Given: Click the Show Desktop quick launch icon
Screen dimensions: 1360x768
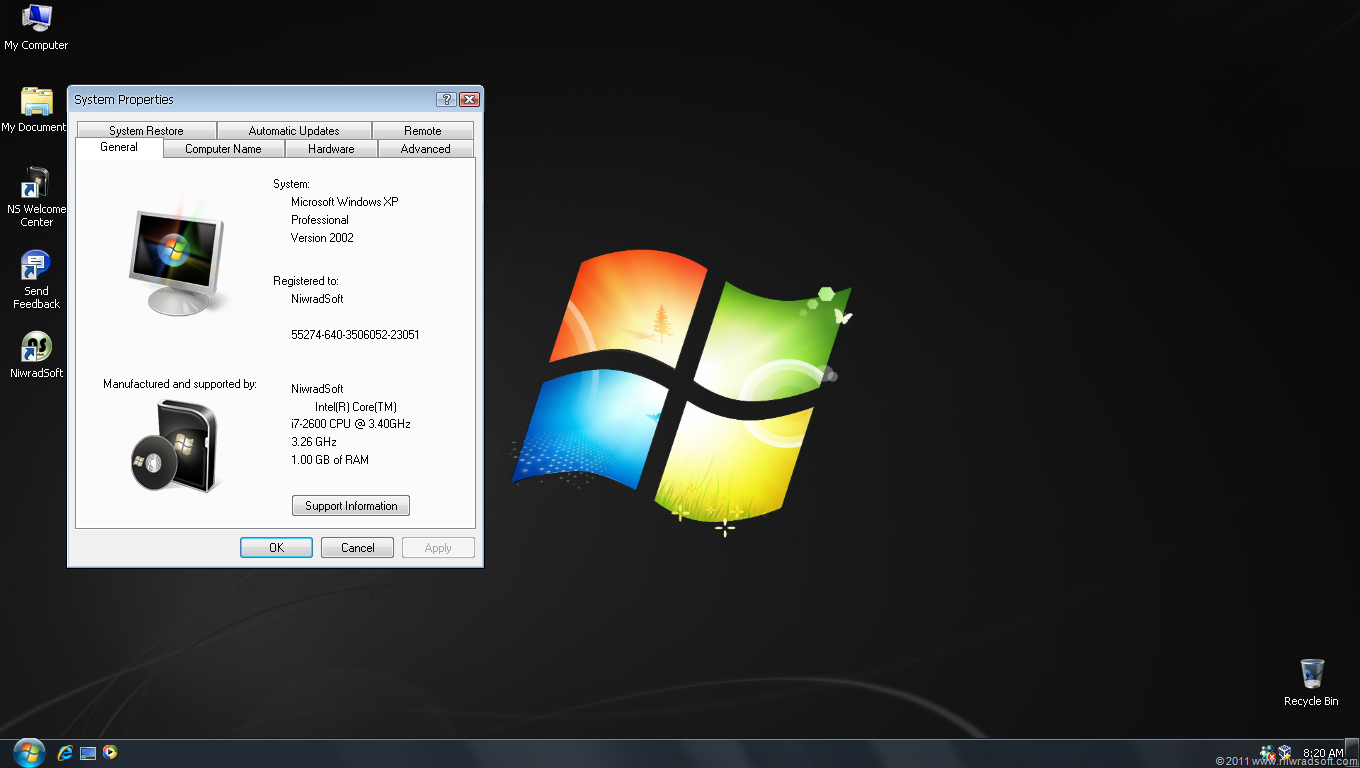Looking at the screenshot, I should click(x=88, y=752).
